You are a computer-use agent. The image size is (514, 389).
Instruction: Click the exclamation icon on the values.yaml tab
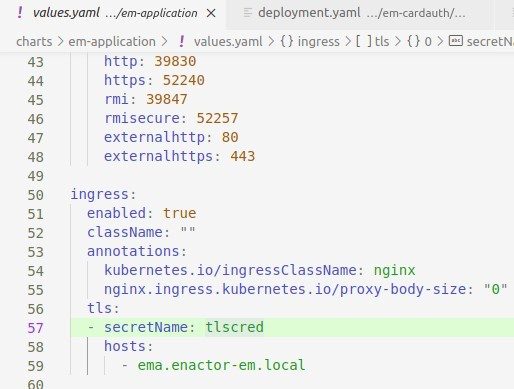(20, 13)
